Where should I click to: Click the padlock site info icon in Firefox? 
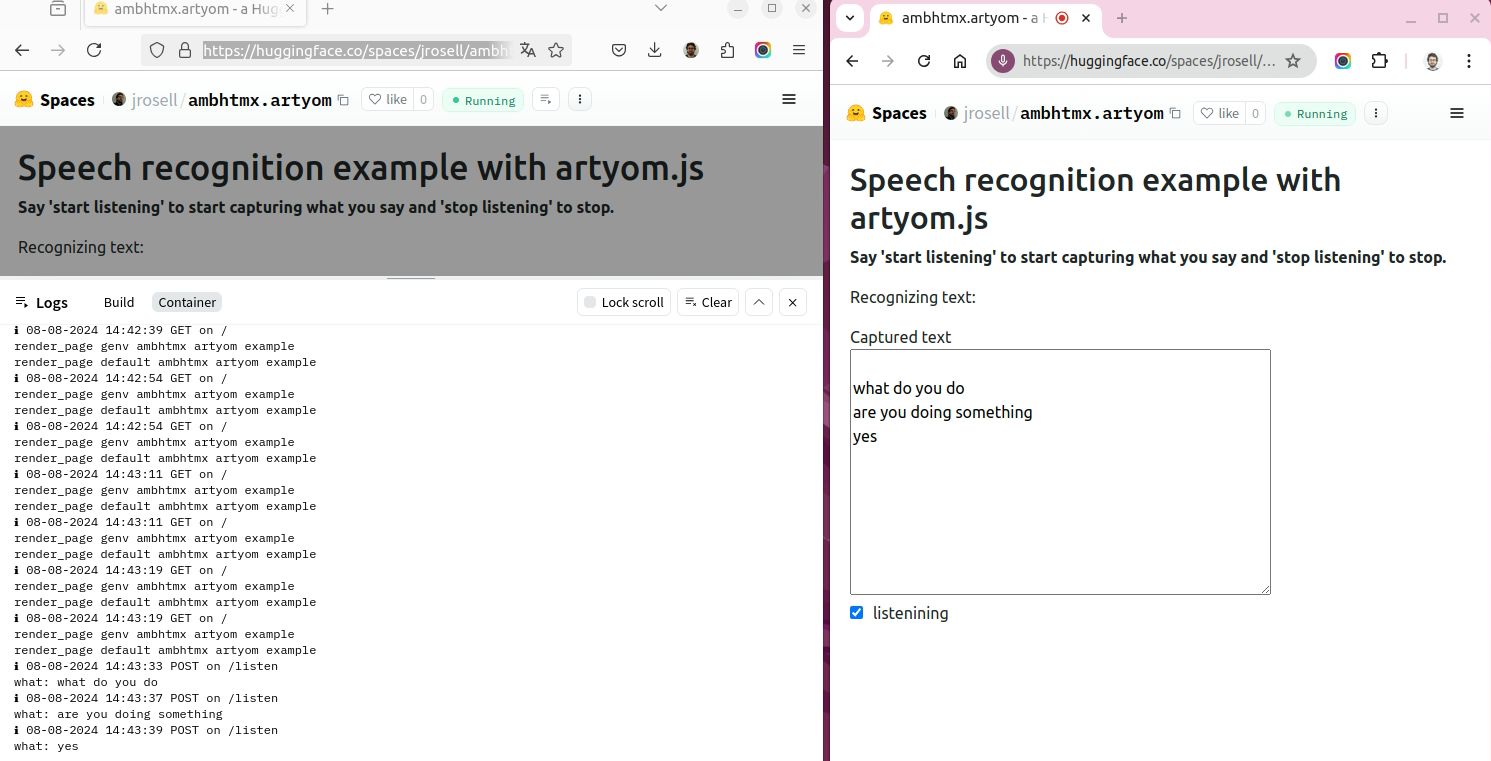[184, 50]
